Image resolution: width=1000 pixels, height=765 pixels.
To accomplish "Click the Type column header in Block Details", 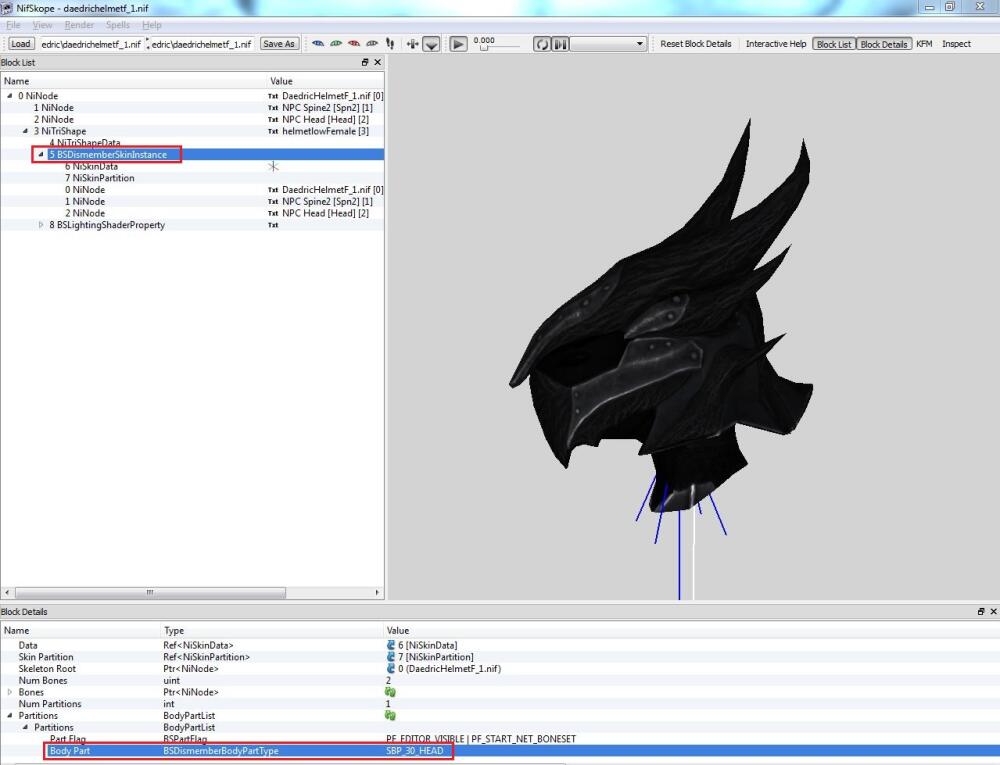I will pyautogui.click(x=271, y=630).
